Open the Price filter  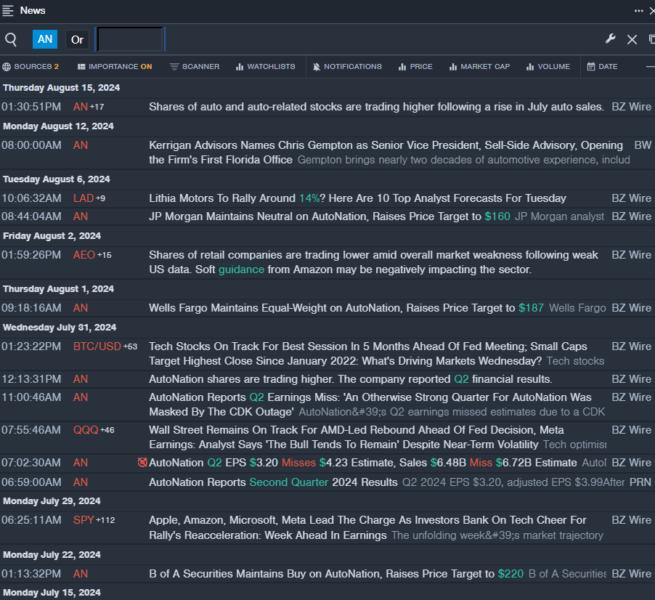(x=415, y=66)
